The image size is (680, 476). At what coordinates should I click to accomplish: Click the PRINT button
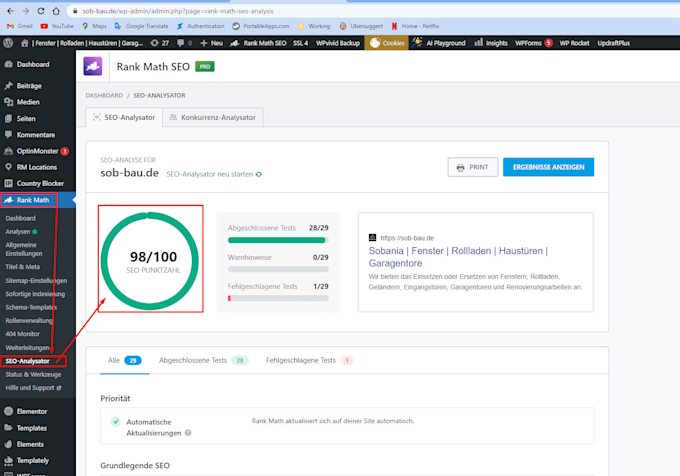pyautogui.click(x=473, y=167)
